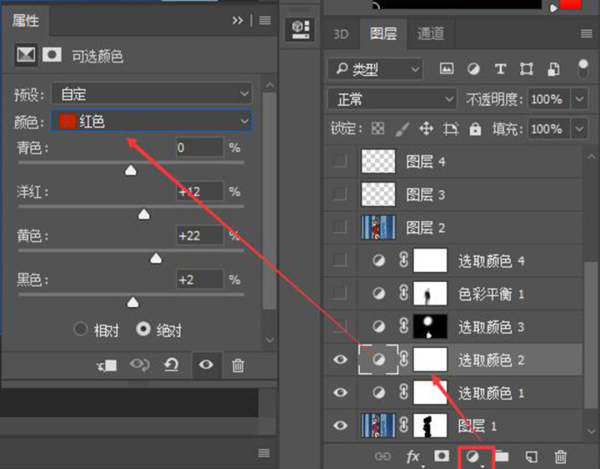600x469 pixels.
Task: Toggle adjustment layer visibility in Properties
Action: (206, 365)
